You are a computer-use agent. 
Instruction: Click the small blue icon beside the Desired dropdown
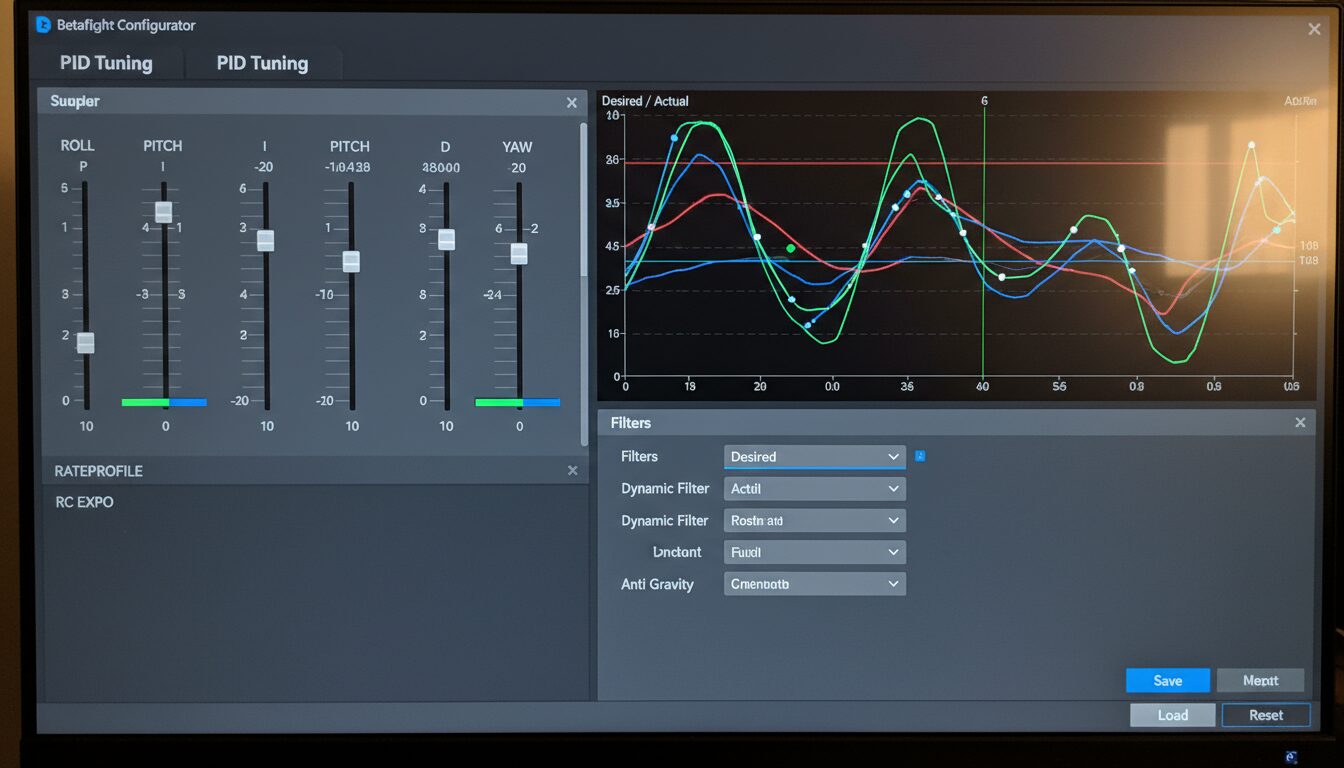pyautogui.click(x=920, y=456)
